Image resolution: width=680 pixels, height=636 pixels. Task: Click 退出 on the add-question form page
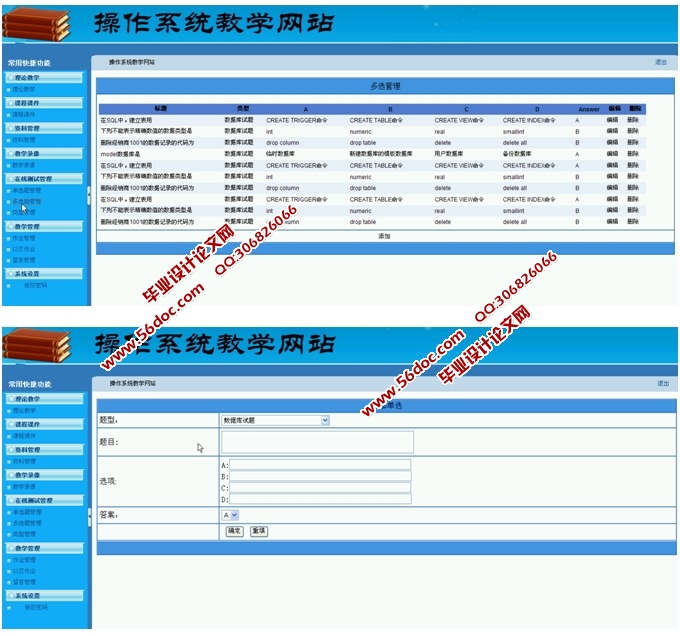click(663, 383)
